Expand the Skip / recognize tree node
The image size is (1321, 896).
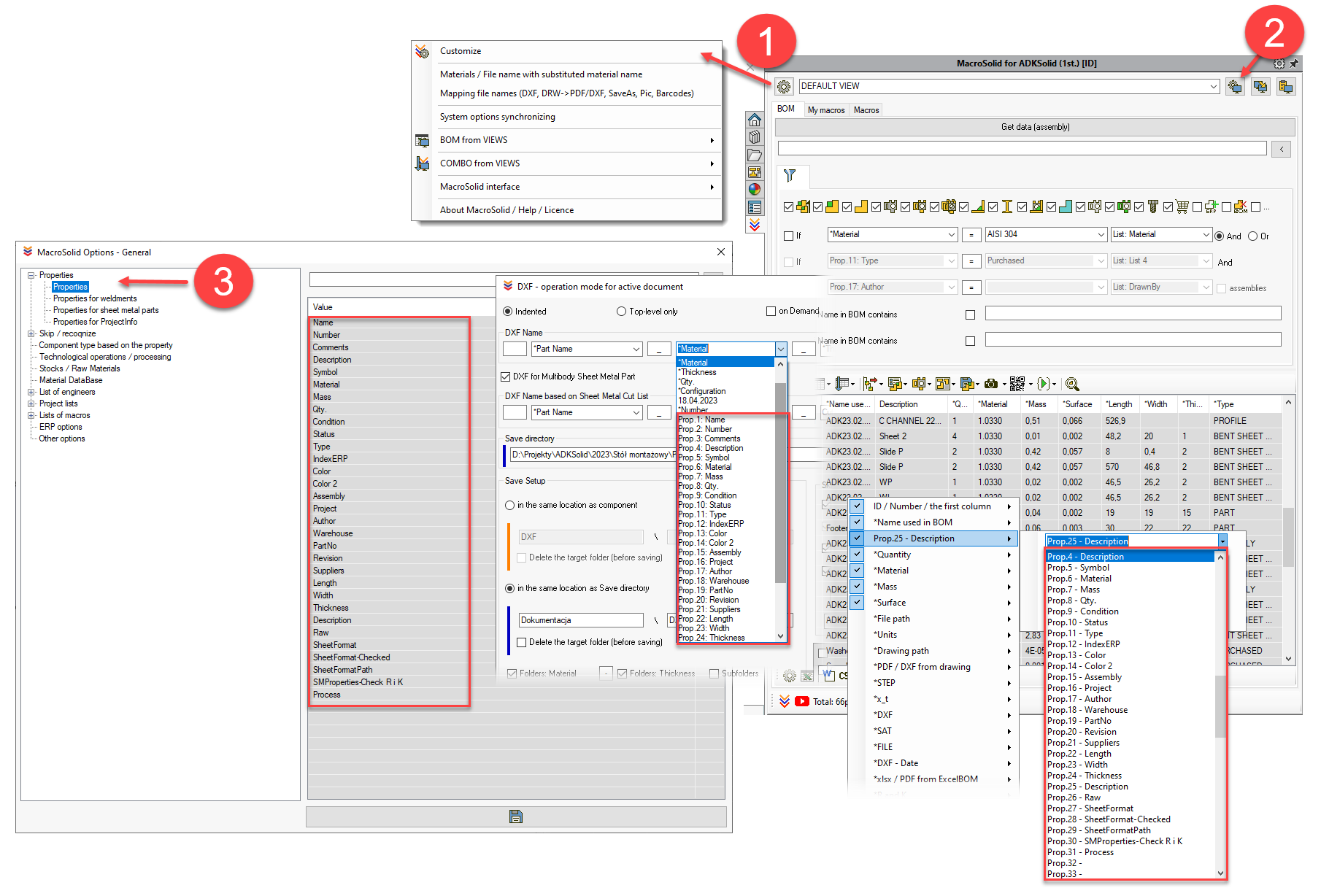click(31, 333)
